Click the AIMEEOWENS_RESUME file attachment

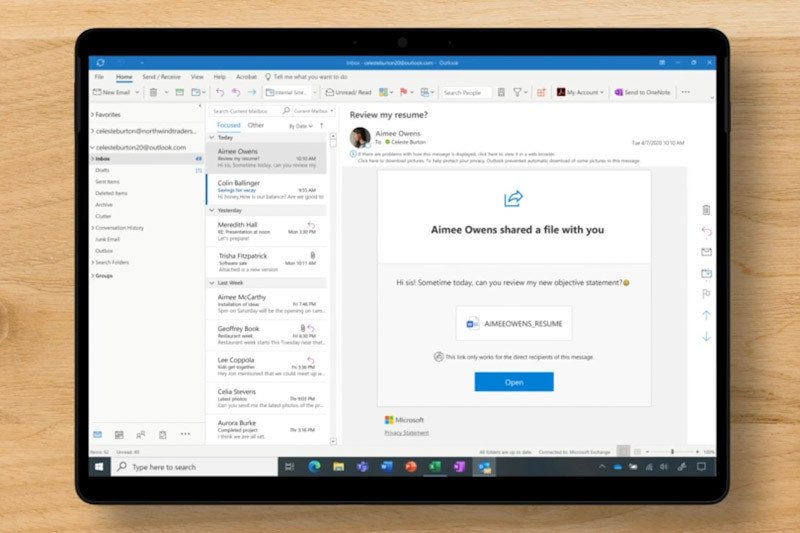[514, 323]
